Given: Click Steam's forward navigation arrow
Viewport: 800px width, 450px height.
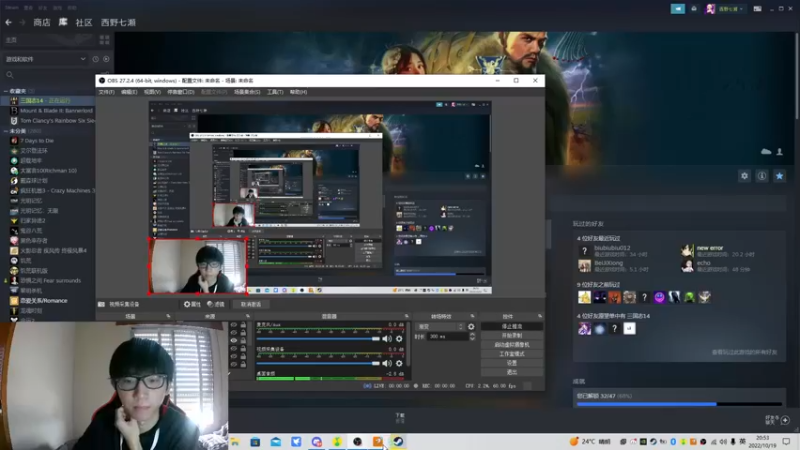Looking at the screenshot, I should click(x=22, y=22).
